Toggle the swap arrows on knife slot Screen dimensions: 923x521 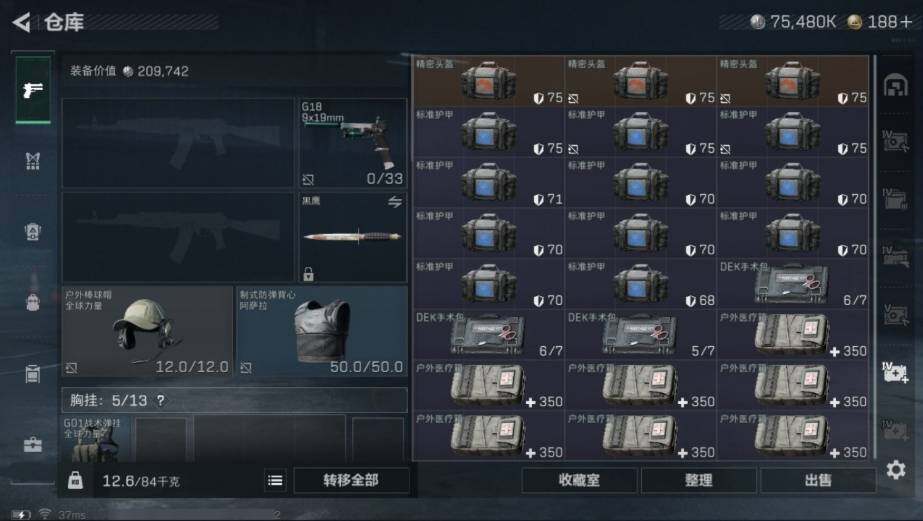395,202
